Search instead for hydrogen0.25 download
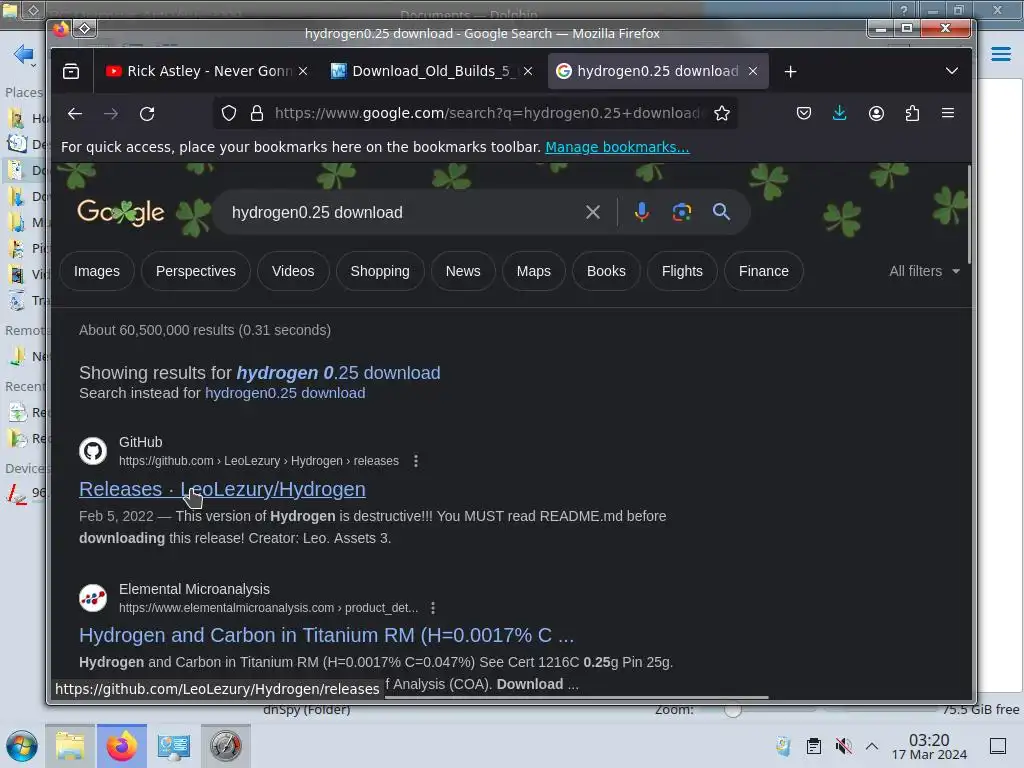Image resolution: width=1024 pixels, height=768 pixels. coord(285,393)
